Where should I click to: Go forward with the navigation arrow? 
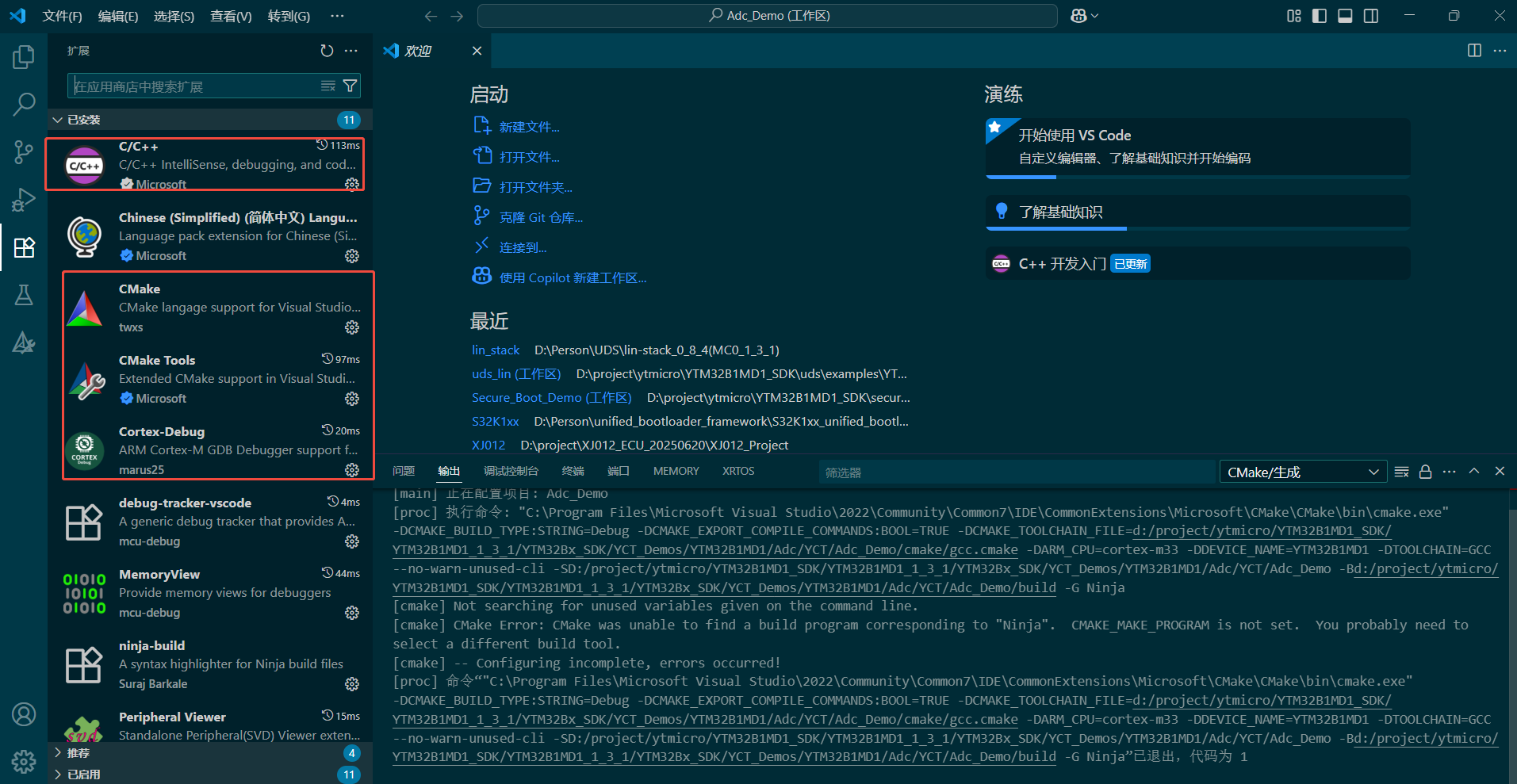457,16
